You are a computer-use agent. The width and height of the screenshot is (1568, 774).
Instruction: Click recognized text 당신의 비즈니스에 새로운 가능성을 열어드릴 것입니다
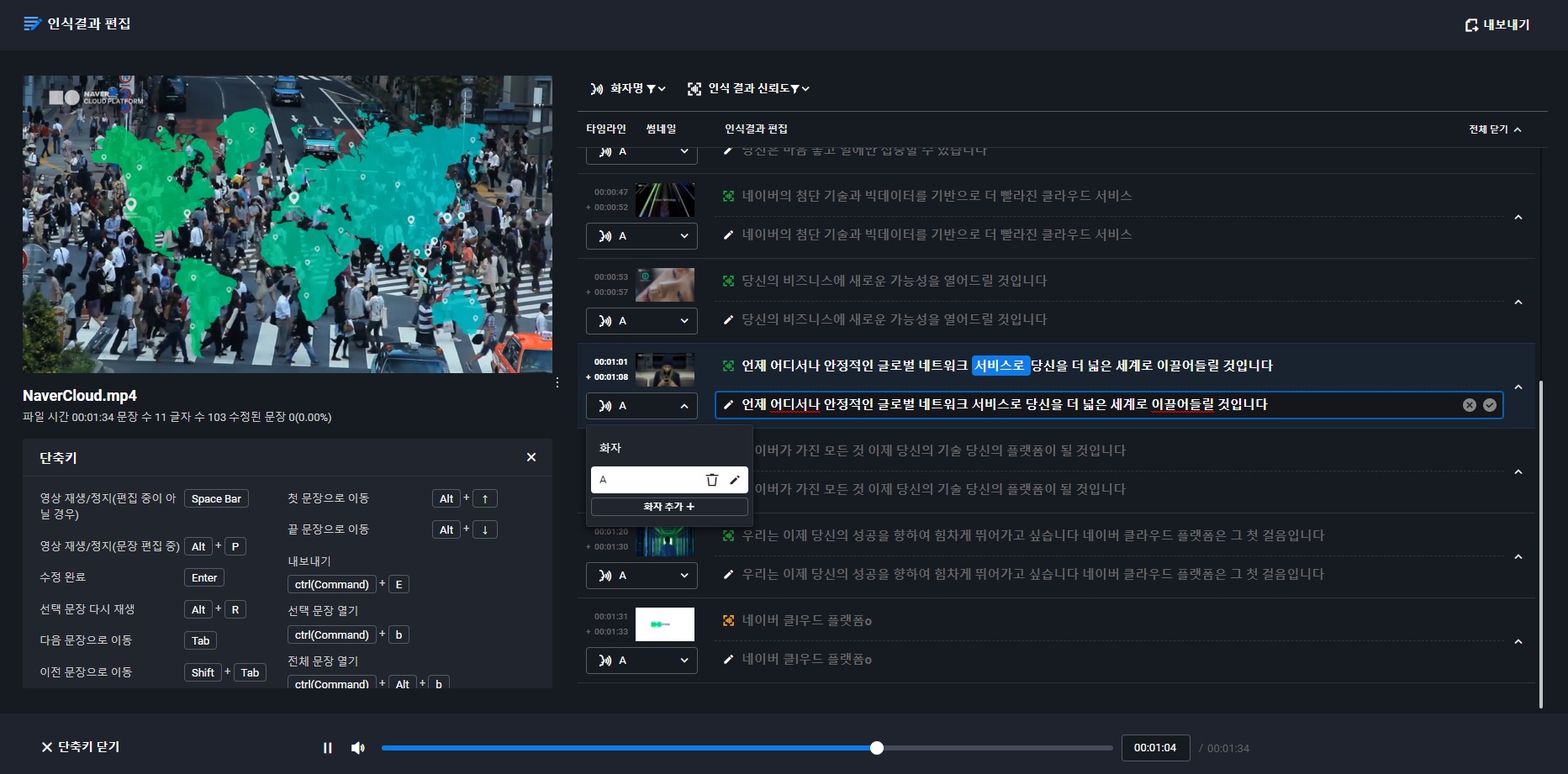click(x=894, y=281)
